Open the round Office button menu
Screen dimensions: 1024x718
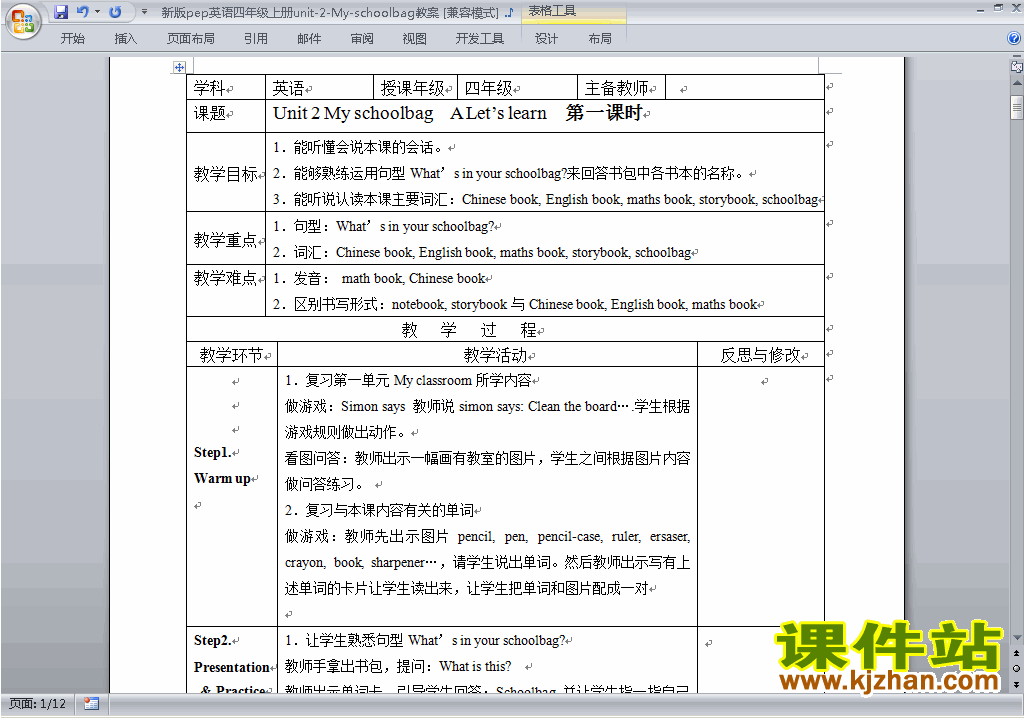tap(24, 21)
